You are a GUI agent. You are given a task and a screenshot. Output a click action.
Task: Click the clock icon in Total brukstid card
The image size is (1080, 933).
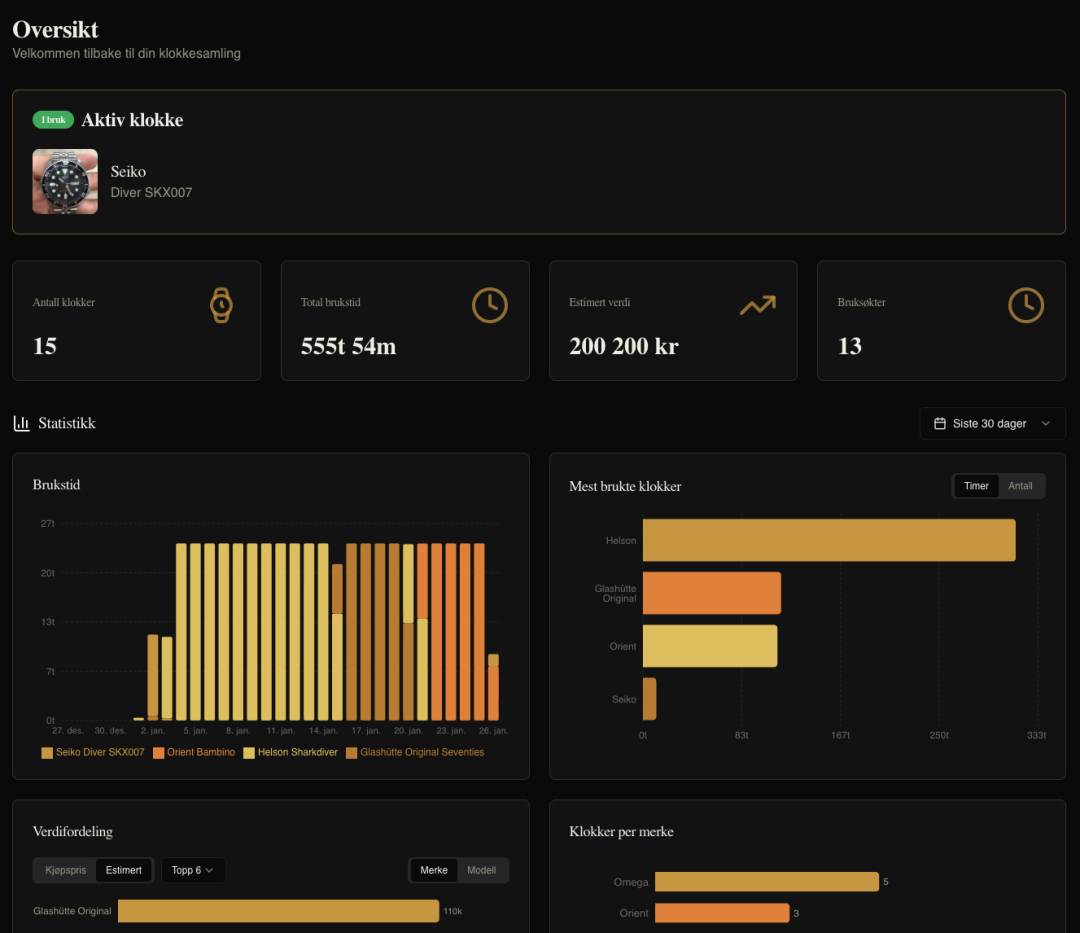click(490, 305)
